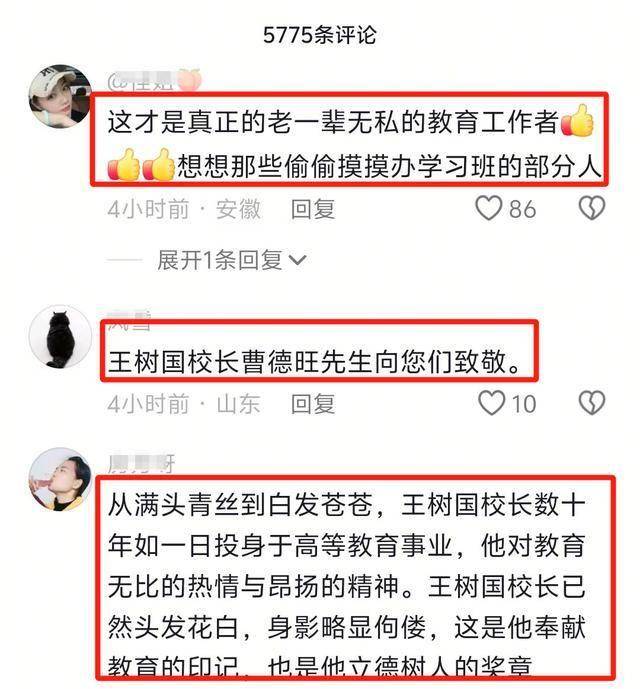Click the 5775条评论 header
This screenshot has height=689, width=640.
pyautogui.click(x=320, y=34)
